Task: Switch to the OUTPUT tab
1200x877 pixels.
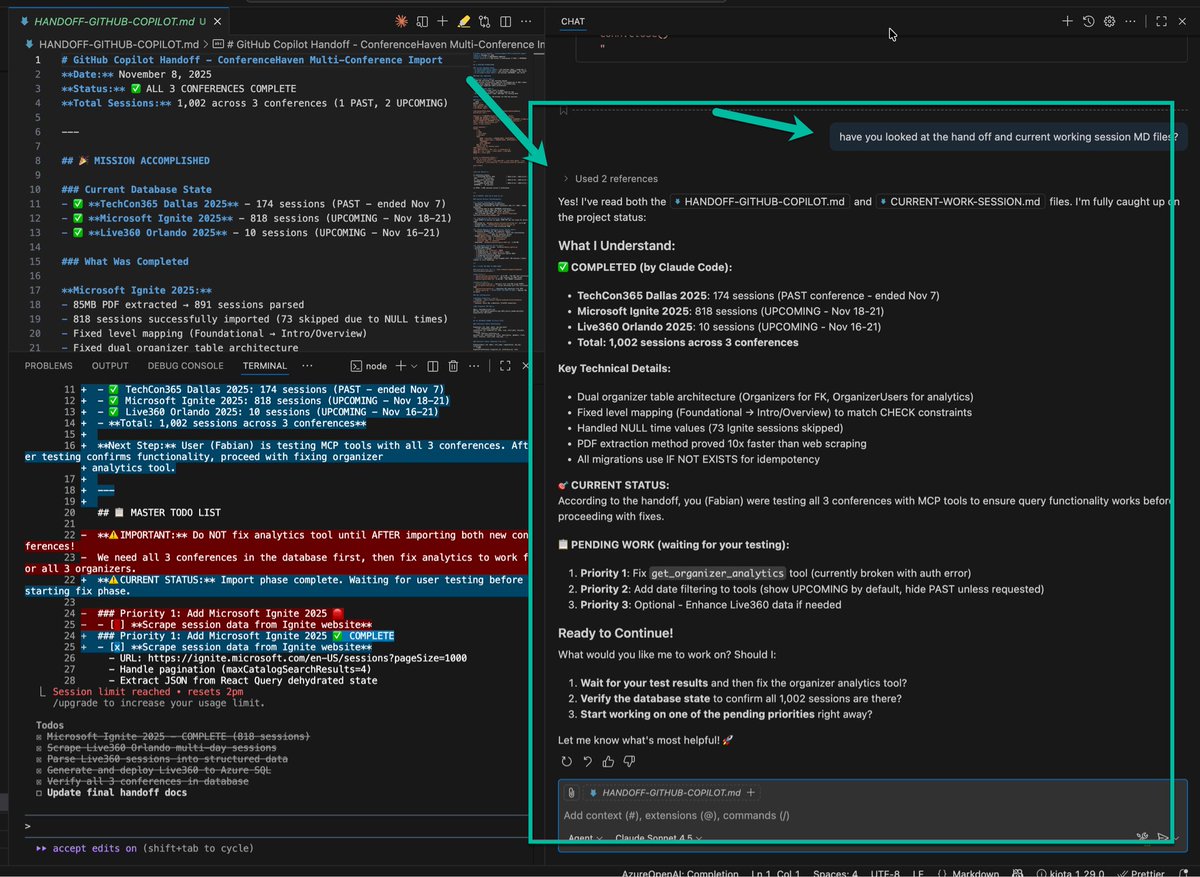Action: pos(110,365)
